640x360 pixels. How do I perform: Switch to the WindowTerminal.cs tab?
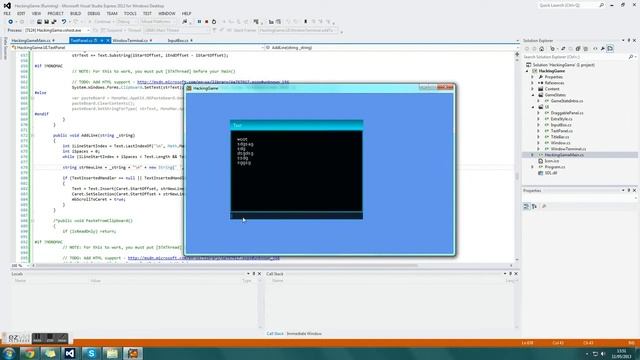130,40
